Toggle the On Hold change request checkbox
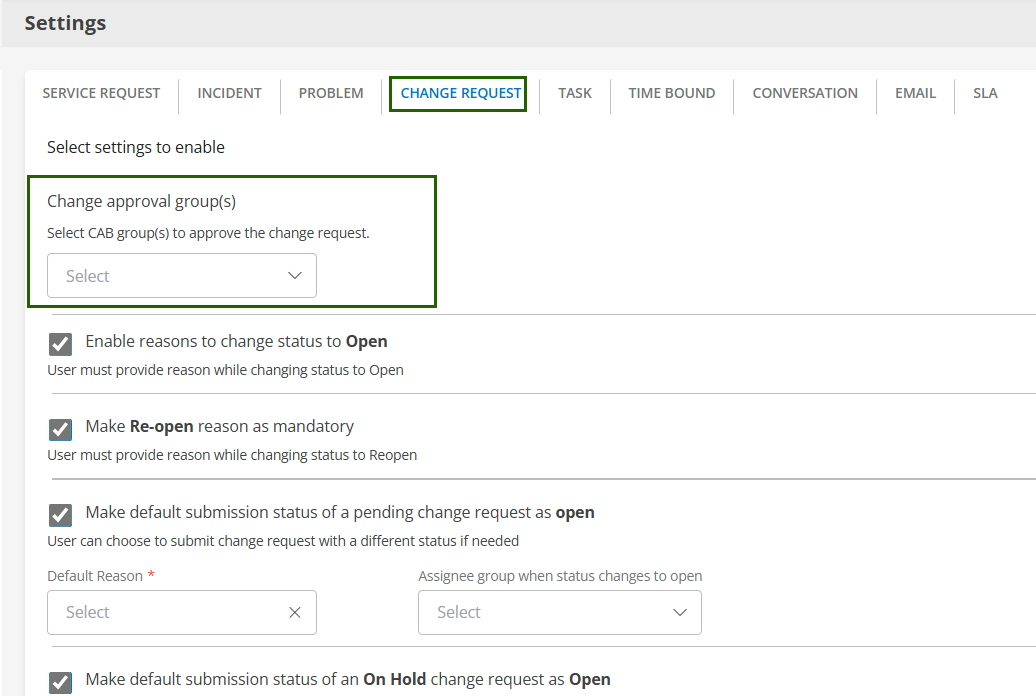 (61, 682)
